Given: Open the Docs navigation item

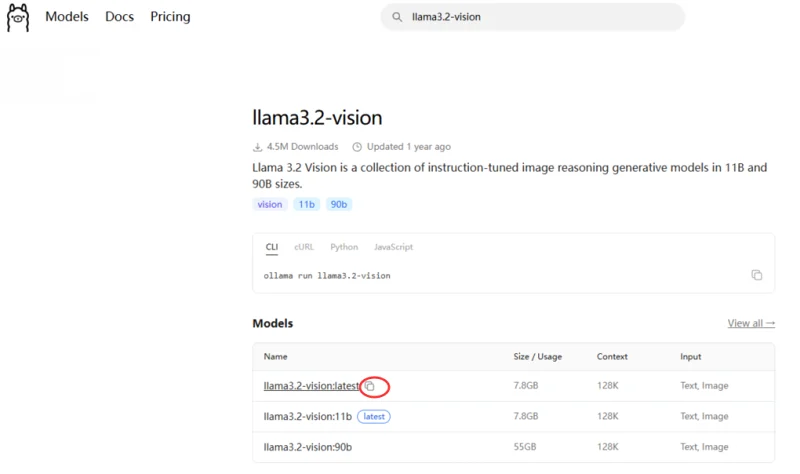Looking at the screenshot, I should 119,17.
